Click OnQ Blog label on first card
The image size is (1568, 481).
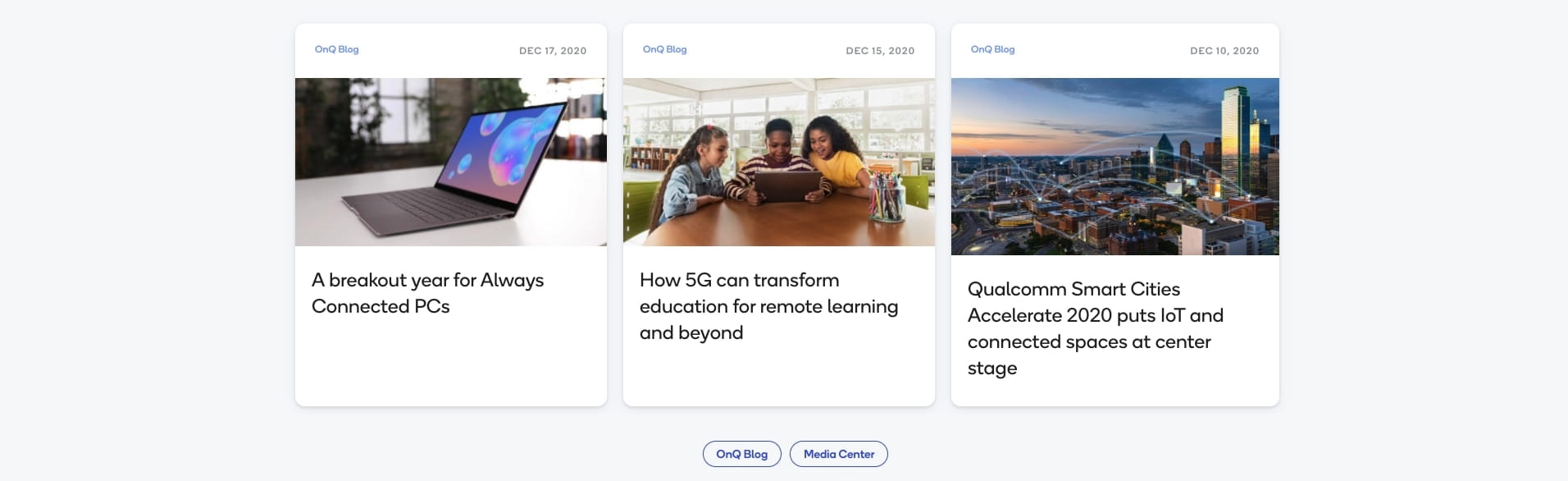[x=337, y=49]
